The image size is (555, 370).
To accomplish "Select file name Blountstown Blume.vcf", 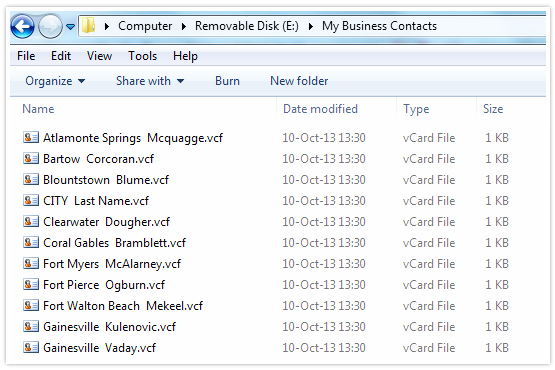I will point(106,180).
